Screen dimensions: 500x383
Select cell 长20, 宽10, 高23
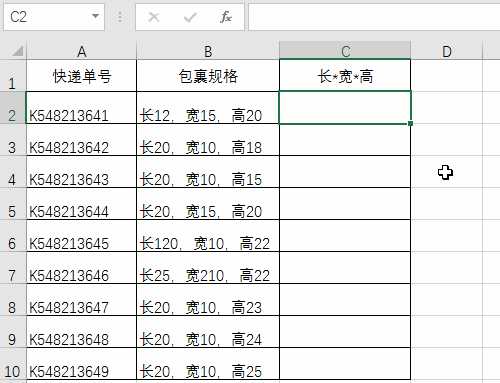point(208,300)
